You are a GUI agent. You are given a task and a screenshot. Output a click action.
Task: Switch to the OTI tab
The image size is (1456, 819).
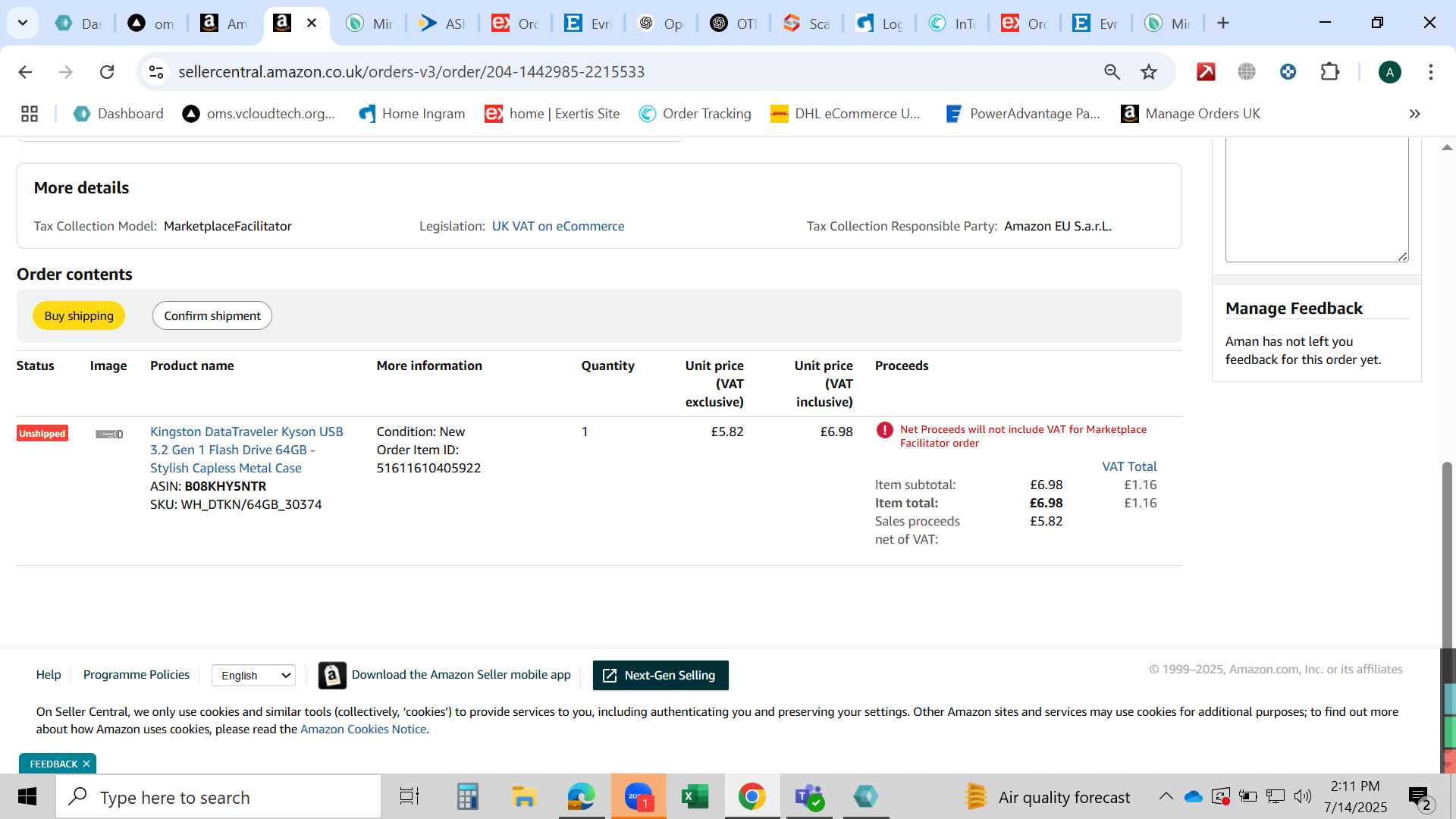733,24
